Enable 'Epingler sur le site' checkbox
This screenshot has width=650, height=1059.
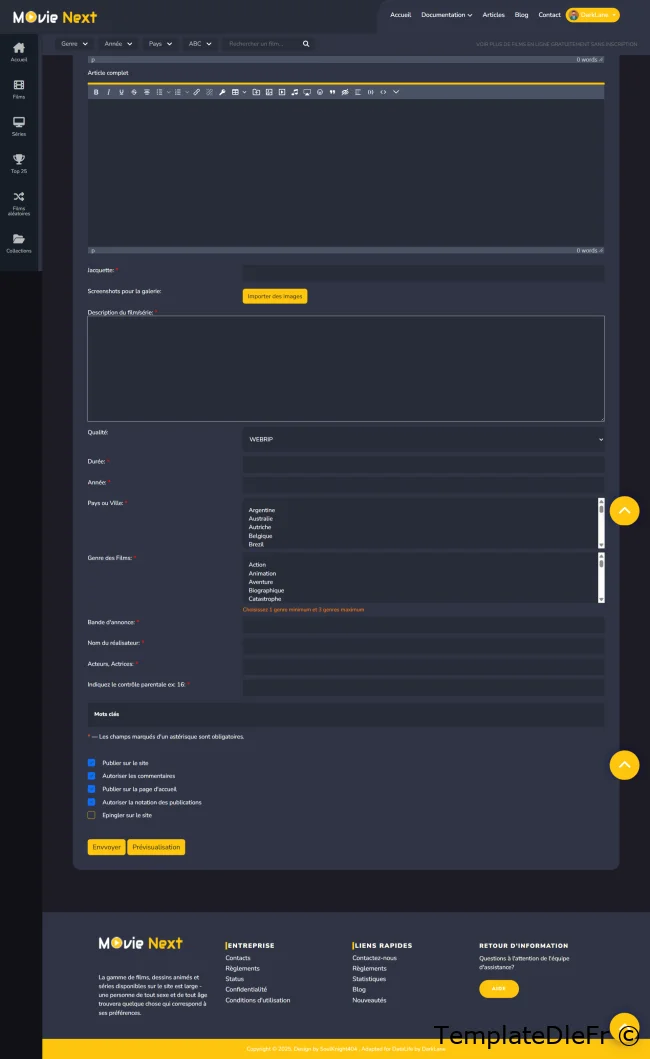[x=92, y=815]
